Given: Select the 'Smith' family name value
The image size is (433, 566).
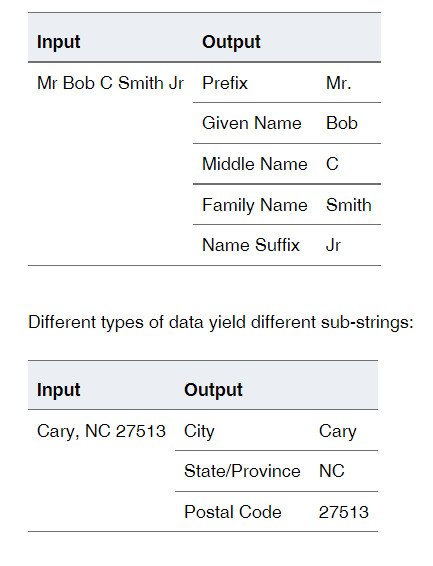Looking at the screenshot, I should click(x=349, y=205).
